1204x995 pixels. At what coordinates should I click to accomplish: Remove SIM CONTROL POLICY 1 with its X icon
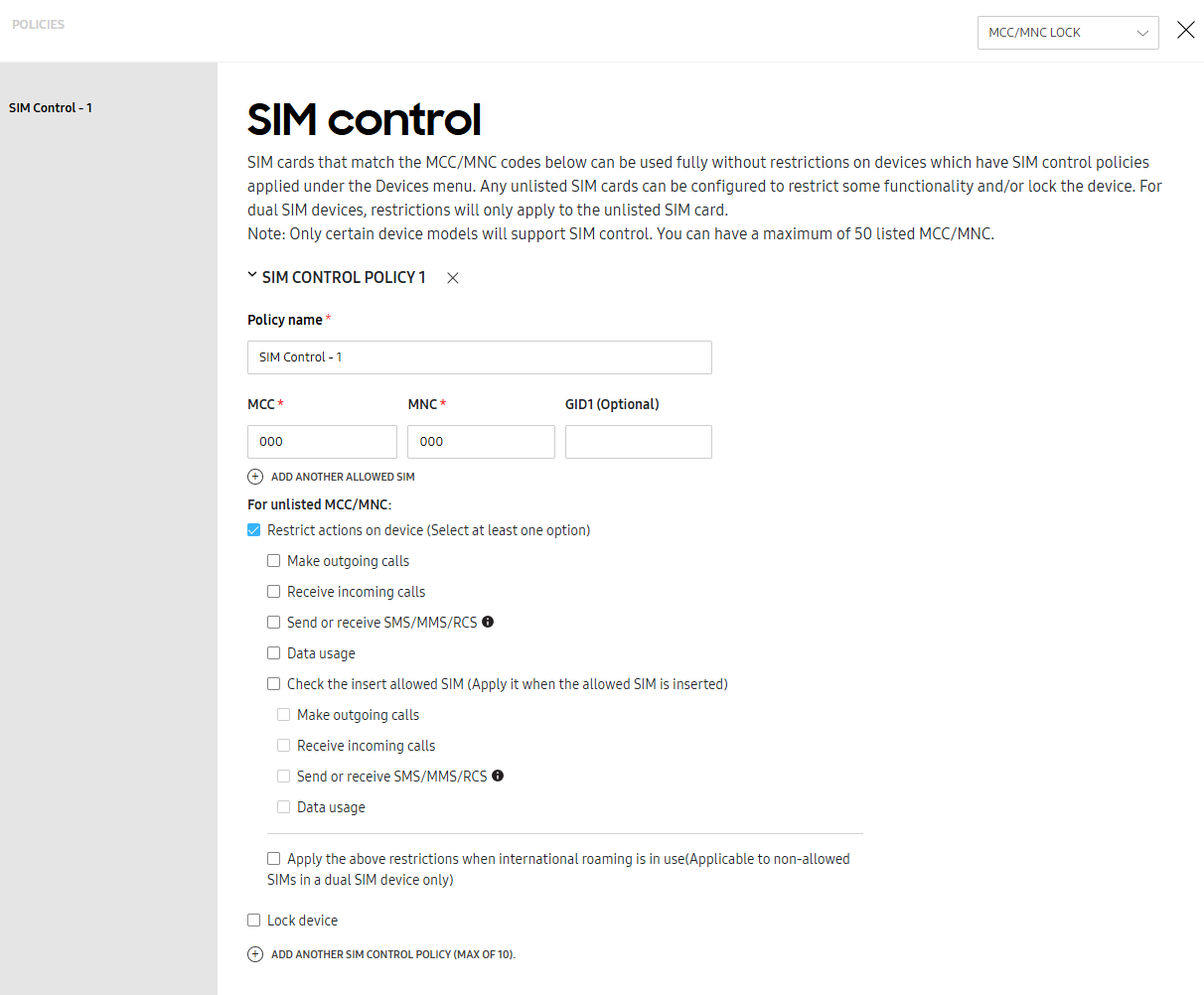tap(452, 278)
